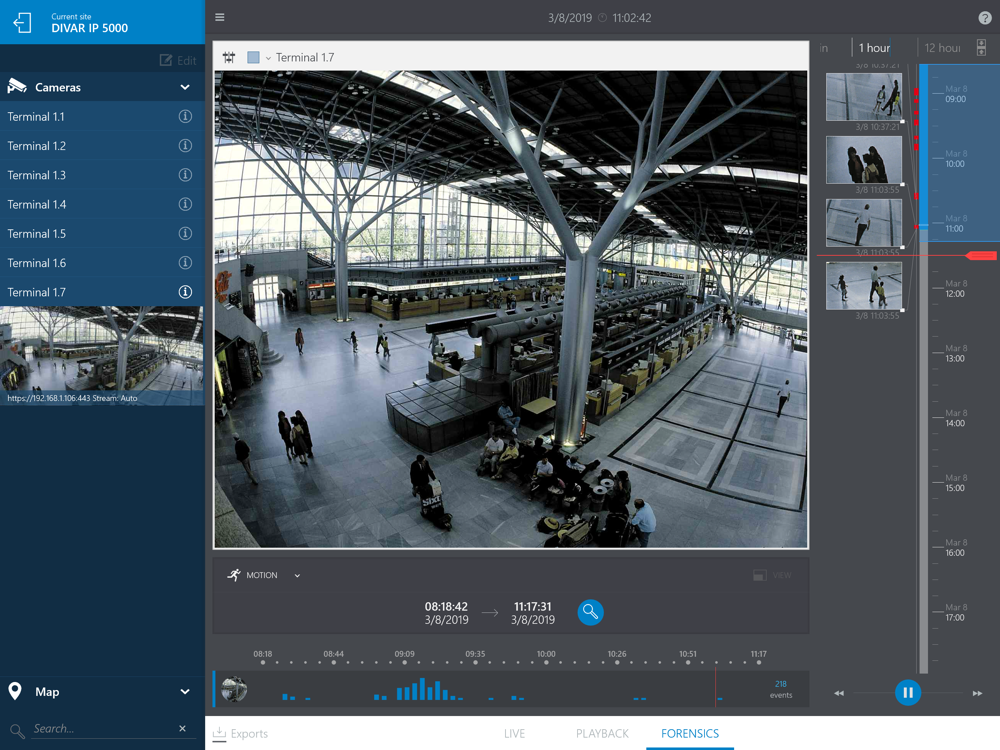
Task: Pause playback with the pause button
Action: pyautogui.click(x=908, y=693)
